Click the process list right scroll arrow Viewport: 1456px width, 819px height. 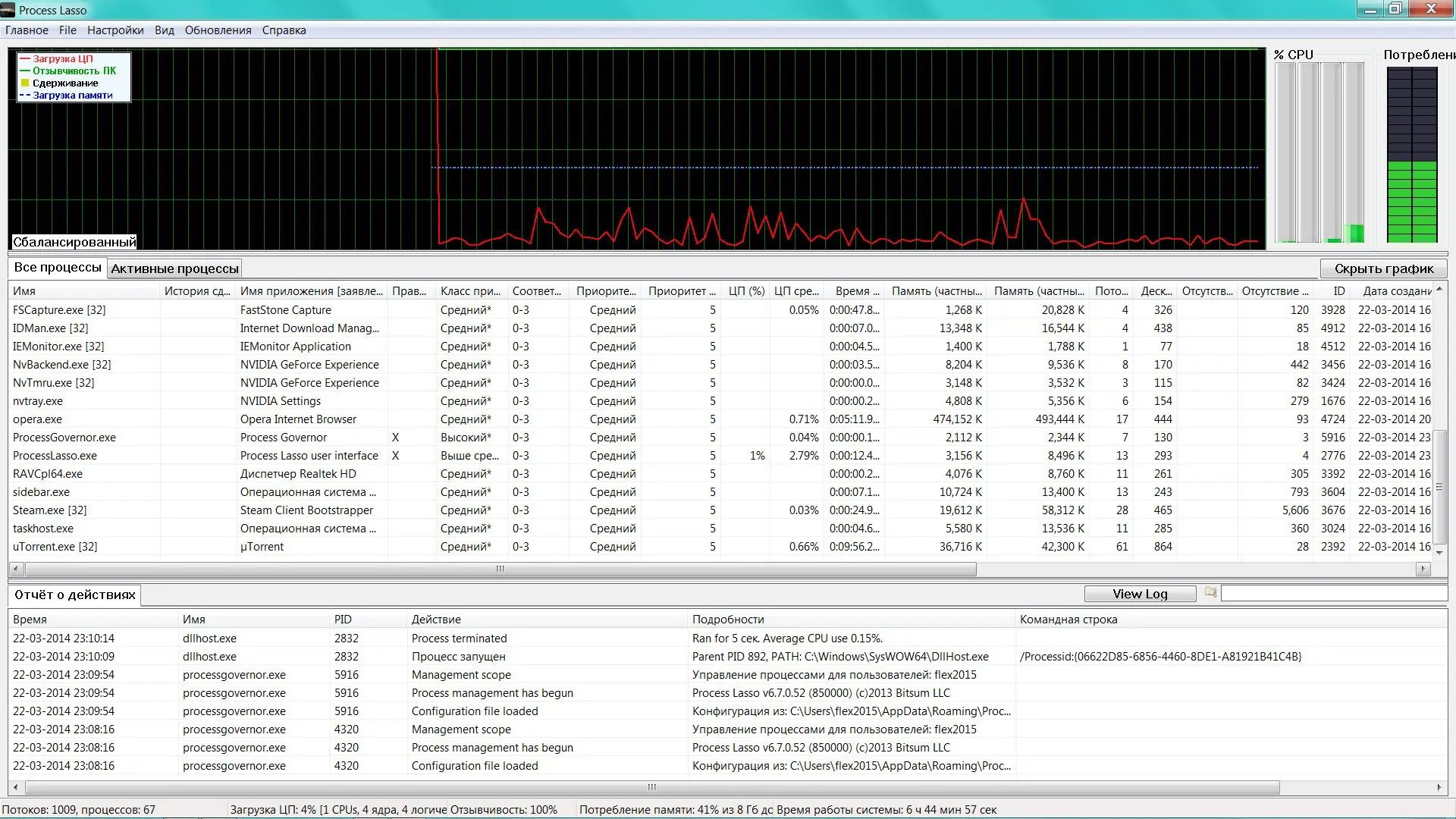1423,569
